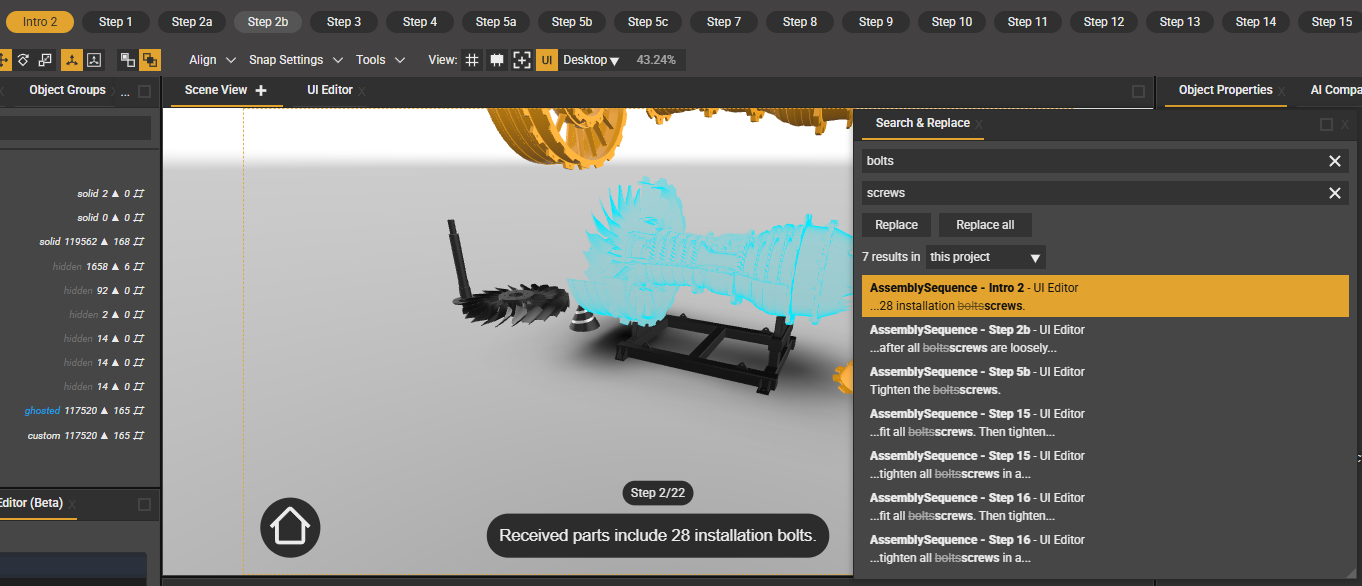
Task: Clear the 'screws' replace field
Action: click(x=1334, y=193)
